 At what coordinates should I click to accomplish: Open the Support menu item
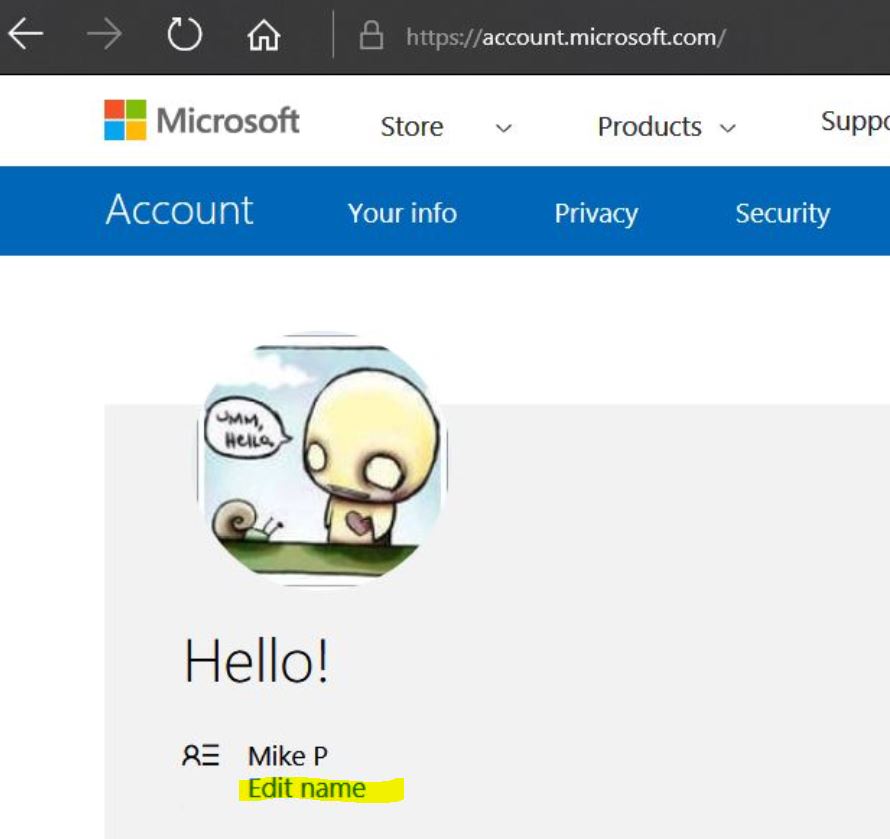[855, 121]
